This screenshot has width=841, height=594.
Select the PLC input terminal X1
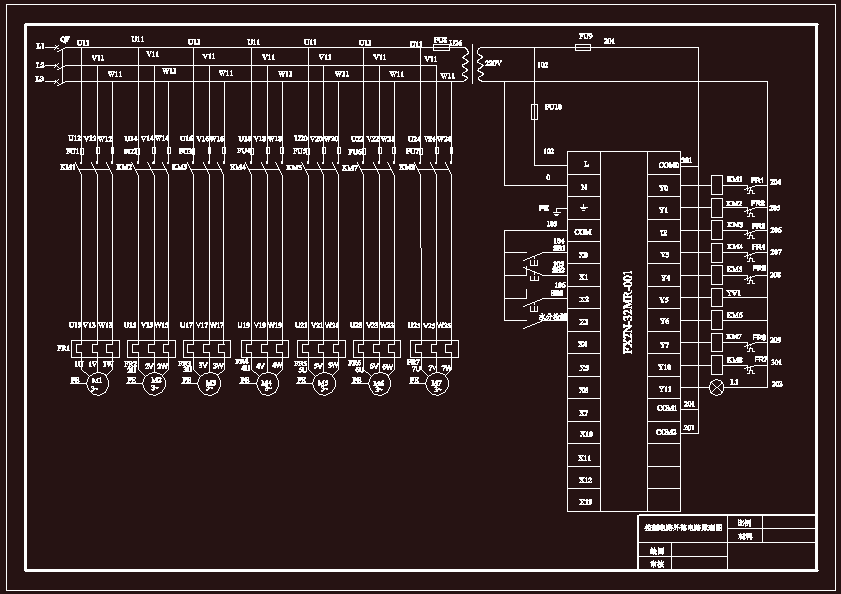[584, 277]
